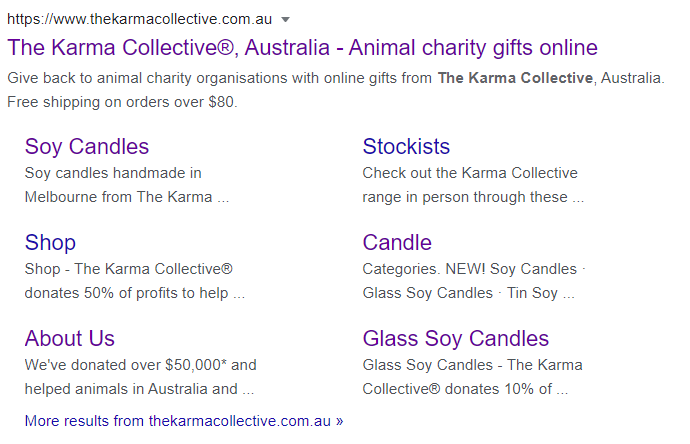Image resolution: width=690 pixels, height=444 pixels.
Task: Open the Soy Candles sitelink
Action: [x=87, y=147]
